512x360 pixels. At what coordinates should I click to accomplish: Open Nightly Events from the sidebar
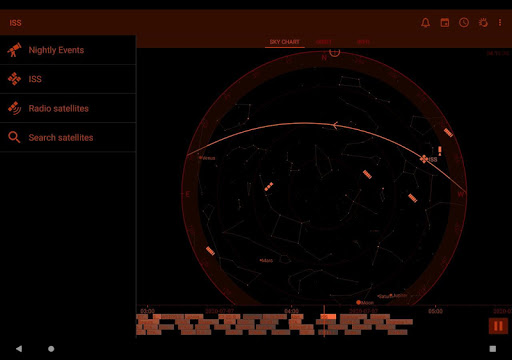pos(68,50)
